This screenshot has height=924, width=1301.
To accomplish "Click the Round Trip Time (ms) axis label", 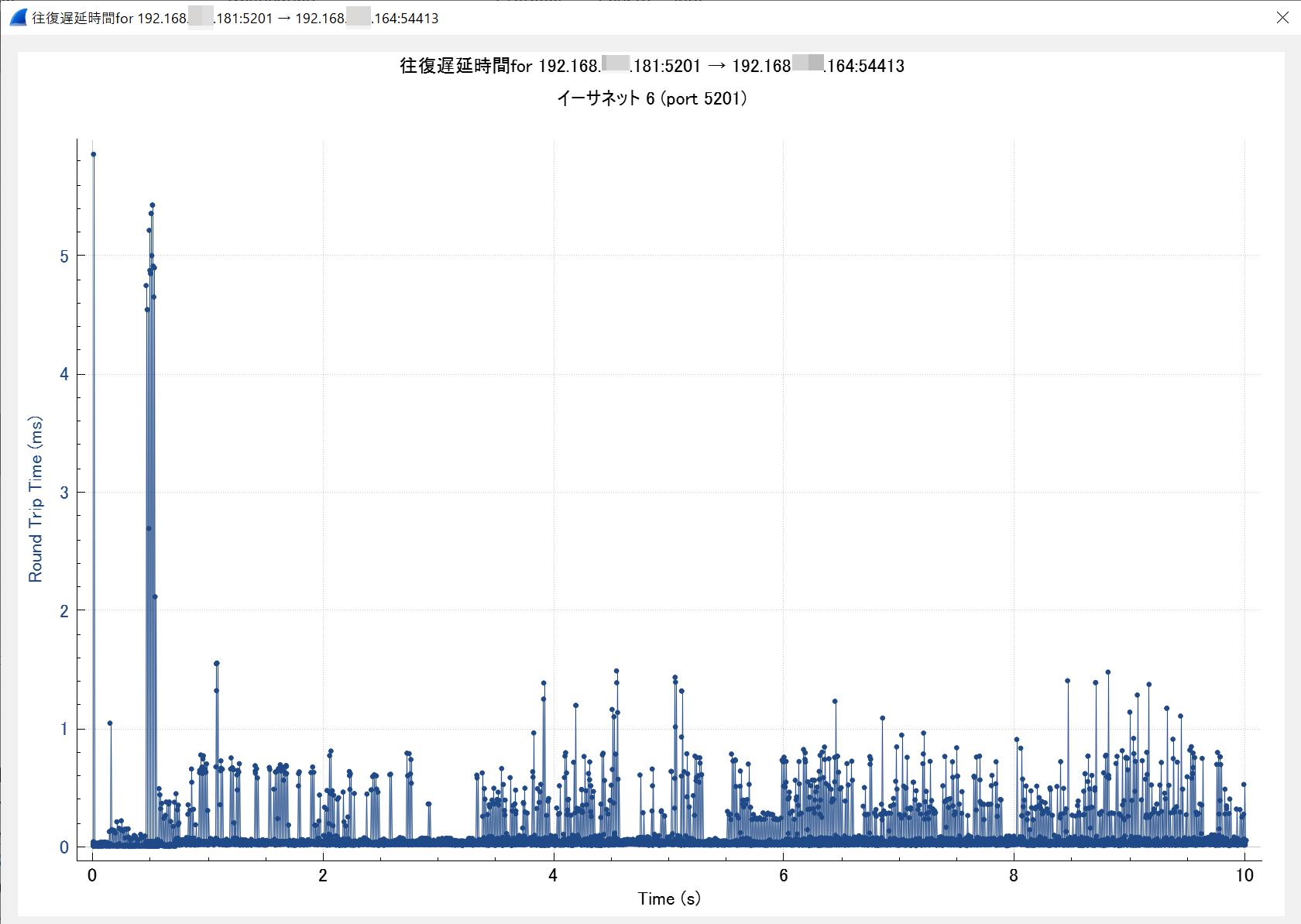I will (x=36, y=499).
